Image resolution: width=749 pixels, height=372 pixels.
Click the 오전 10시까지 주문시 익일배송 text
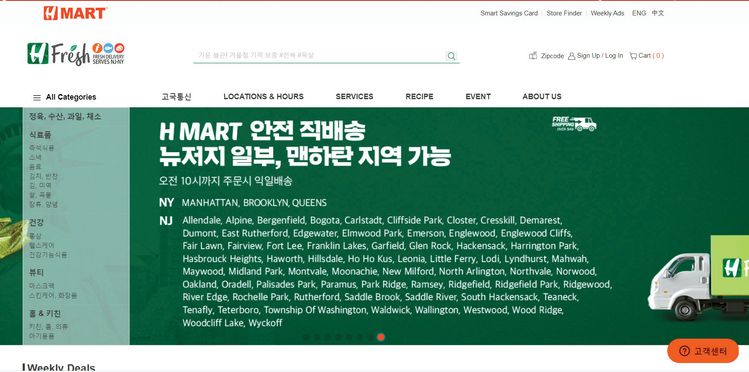[225, 181]
